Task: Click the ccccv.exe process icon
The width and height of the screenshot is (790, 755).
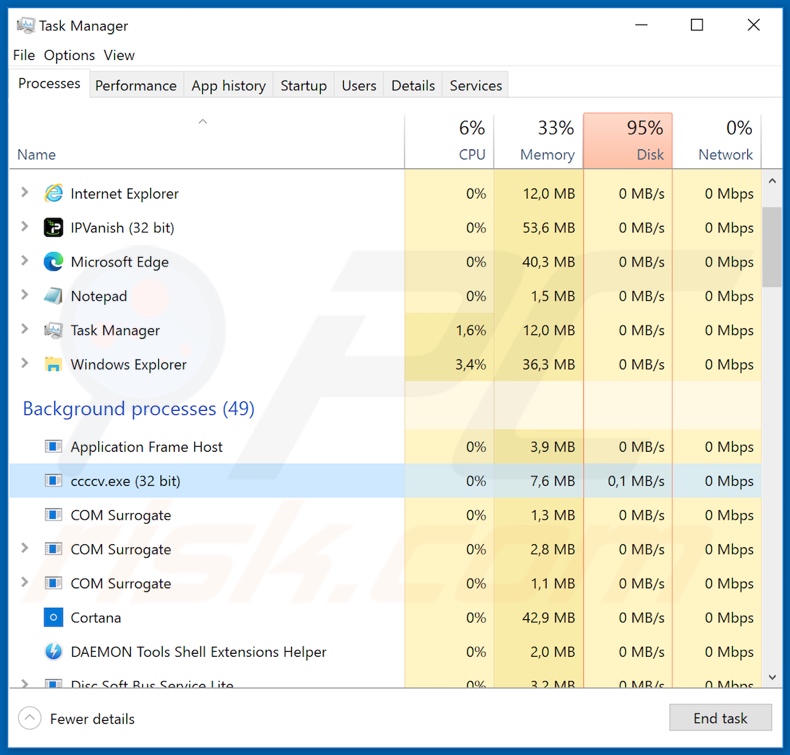Action: [x=53, y=481]
